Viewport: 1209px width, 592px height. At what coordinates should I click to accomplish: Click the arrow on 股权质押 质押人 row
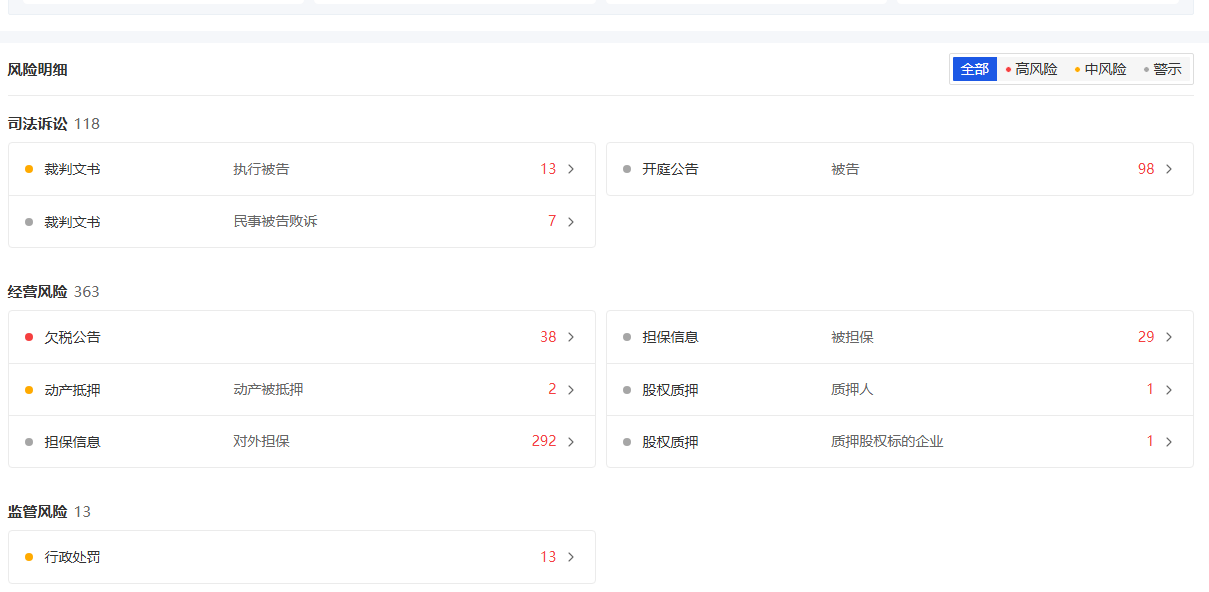coord(1169,390)
